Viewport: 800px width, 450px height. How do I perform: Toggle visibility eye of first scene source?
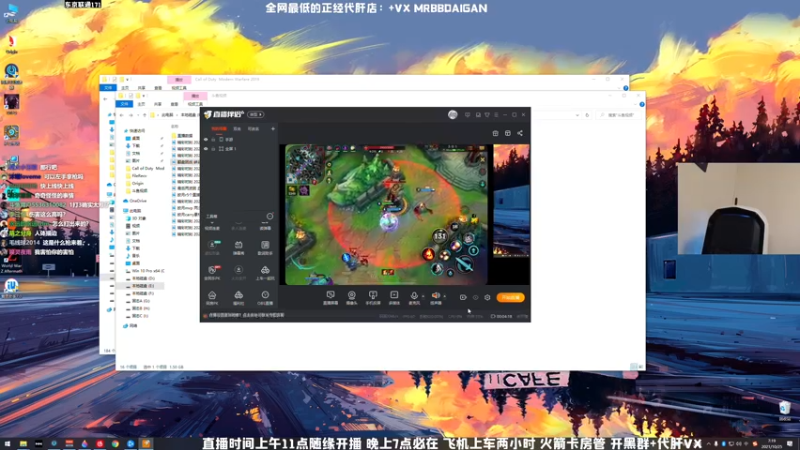click(206, 139)
